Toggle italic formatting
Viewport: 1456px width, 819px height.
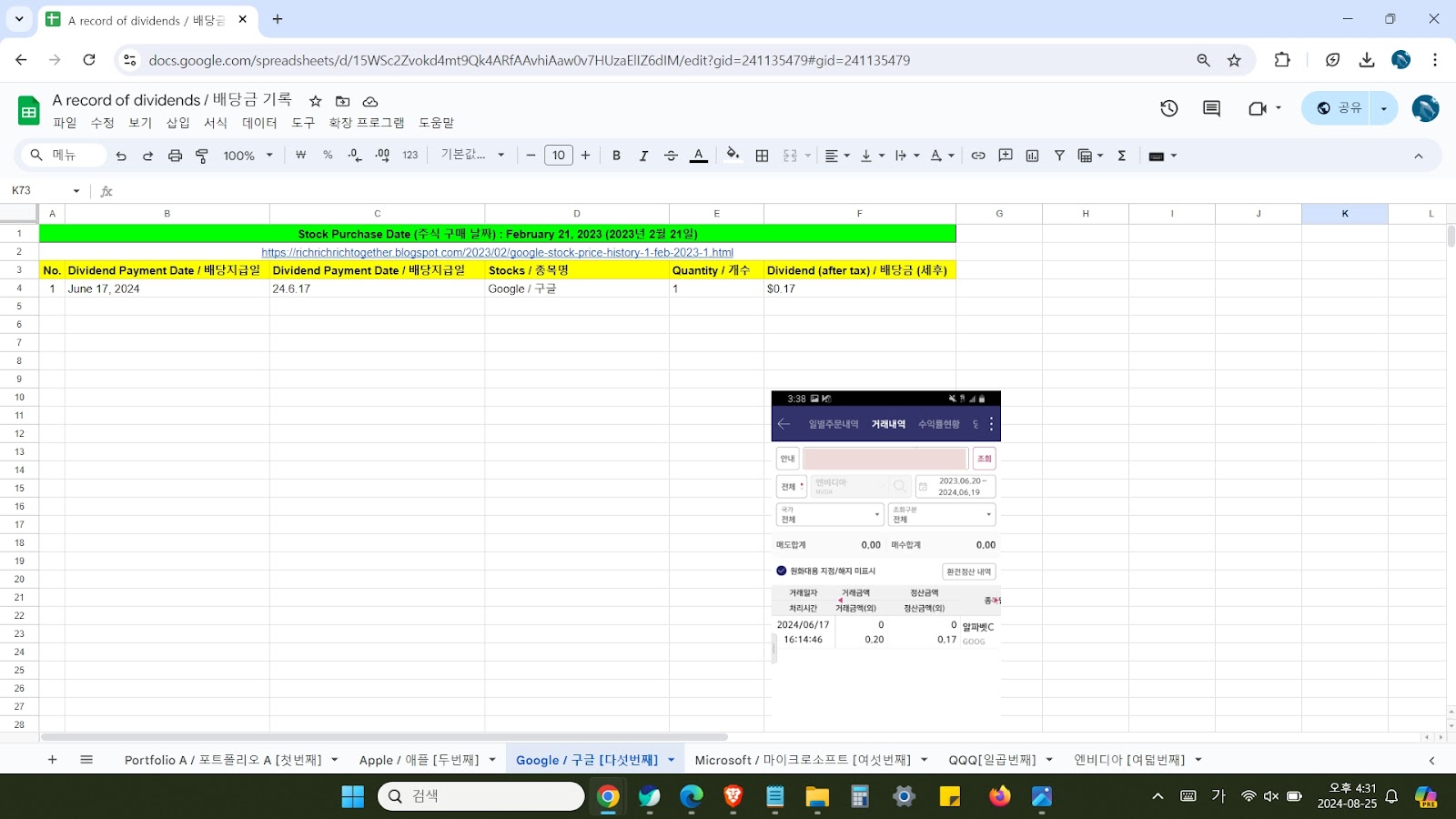[643, 156]
